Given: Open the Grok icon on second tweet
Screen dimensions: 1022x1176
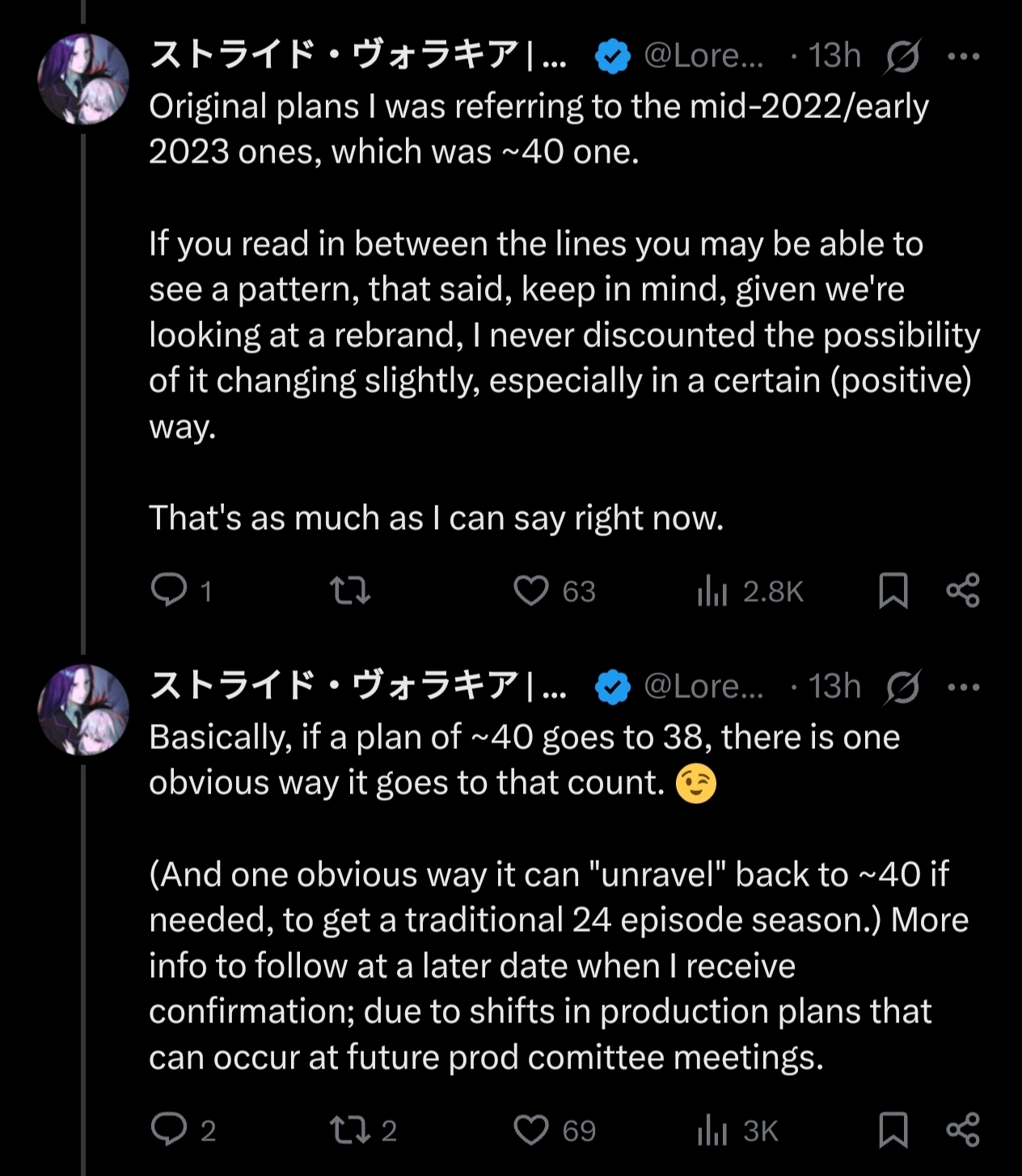Looking at the screenshot, I should pos(902,687).
